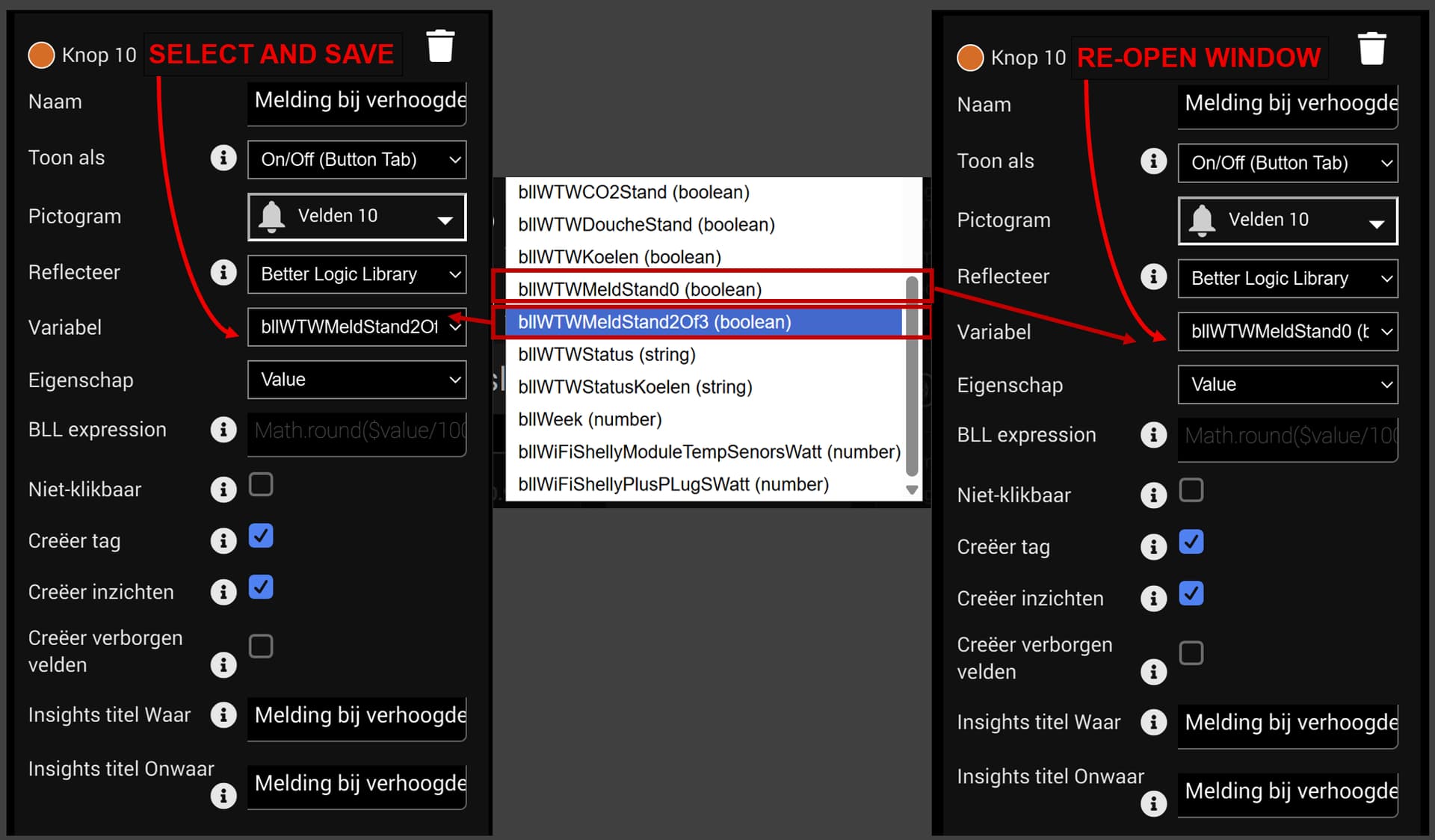Toggle left Creëer verborgen velden checkbox
The image size is (1435, 840).
[261, 646]
